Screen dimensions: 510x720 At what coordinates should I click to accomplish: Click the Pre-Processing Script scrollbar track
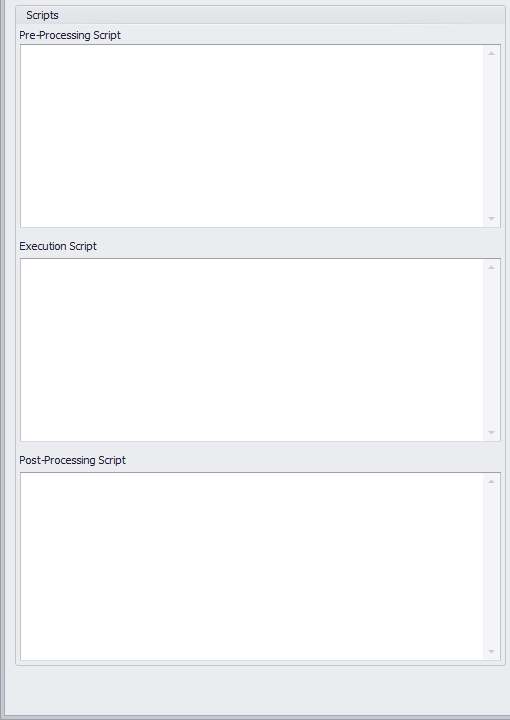[x=491, y=136]
